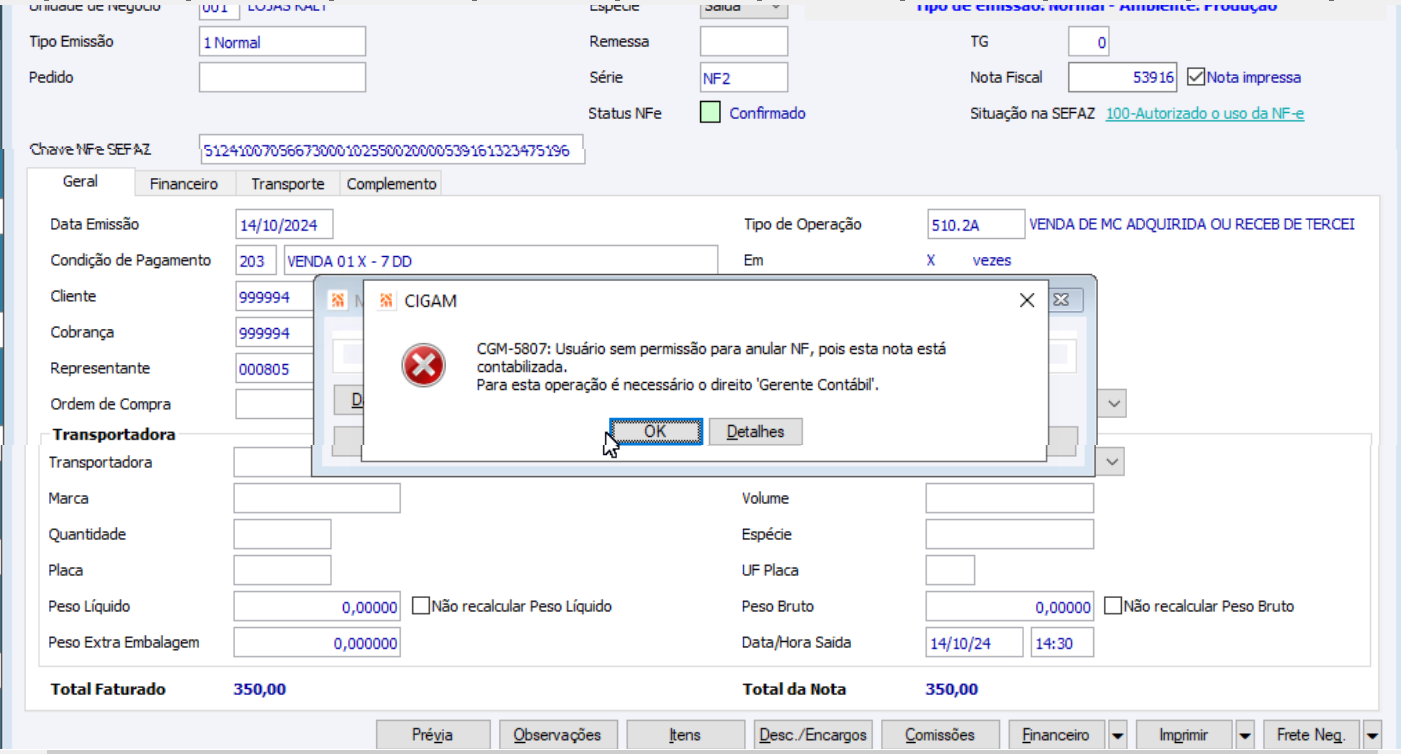The height and width of the screenshot is (754, 1401).
Task: Open Observações from the bottom bar
Action: (558, 735)
